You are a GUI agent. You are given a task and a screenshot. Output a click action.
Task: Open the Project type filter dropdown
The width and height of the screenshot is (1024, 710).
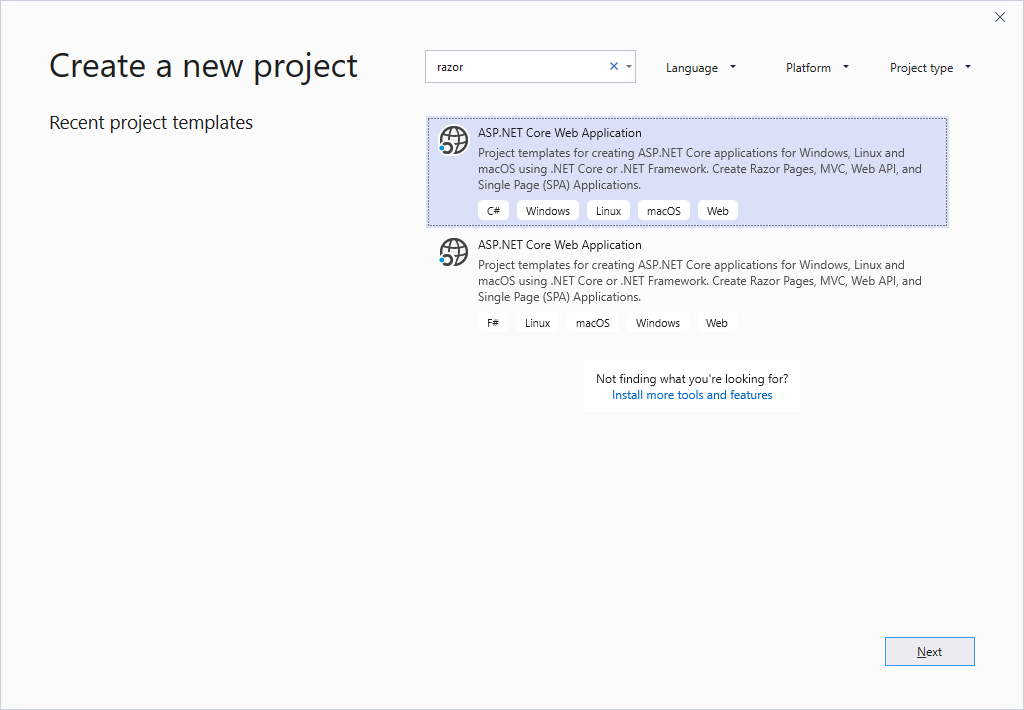tap(930, 67)
